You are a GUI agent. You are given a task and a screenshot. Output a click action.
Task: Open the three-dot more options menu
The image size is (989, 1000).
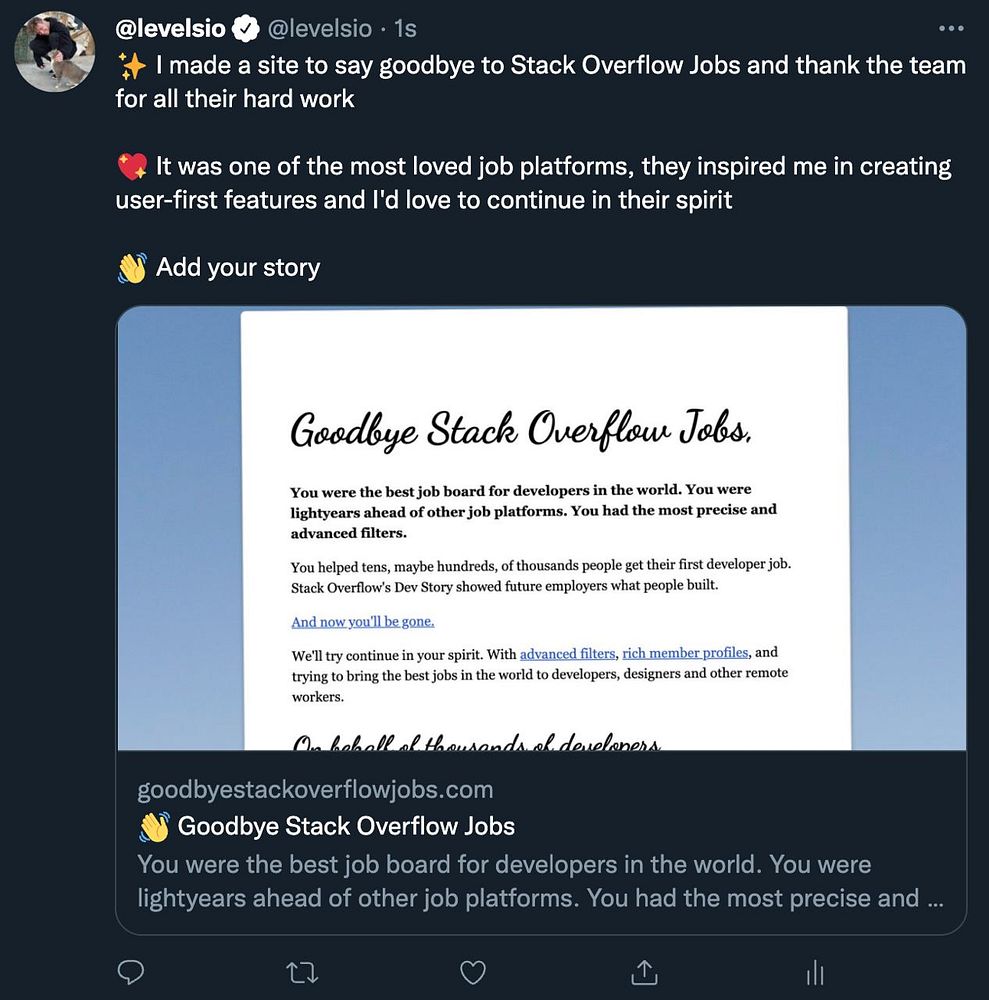[x=950, y=29]
